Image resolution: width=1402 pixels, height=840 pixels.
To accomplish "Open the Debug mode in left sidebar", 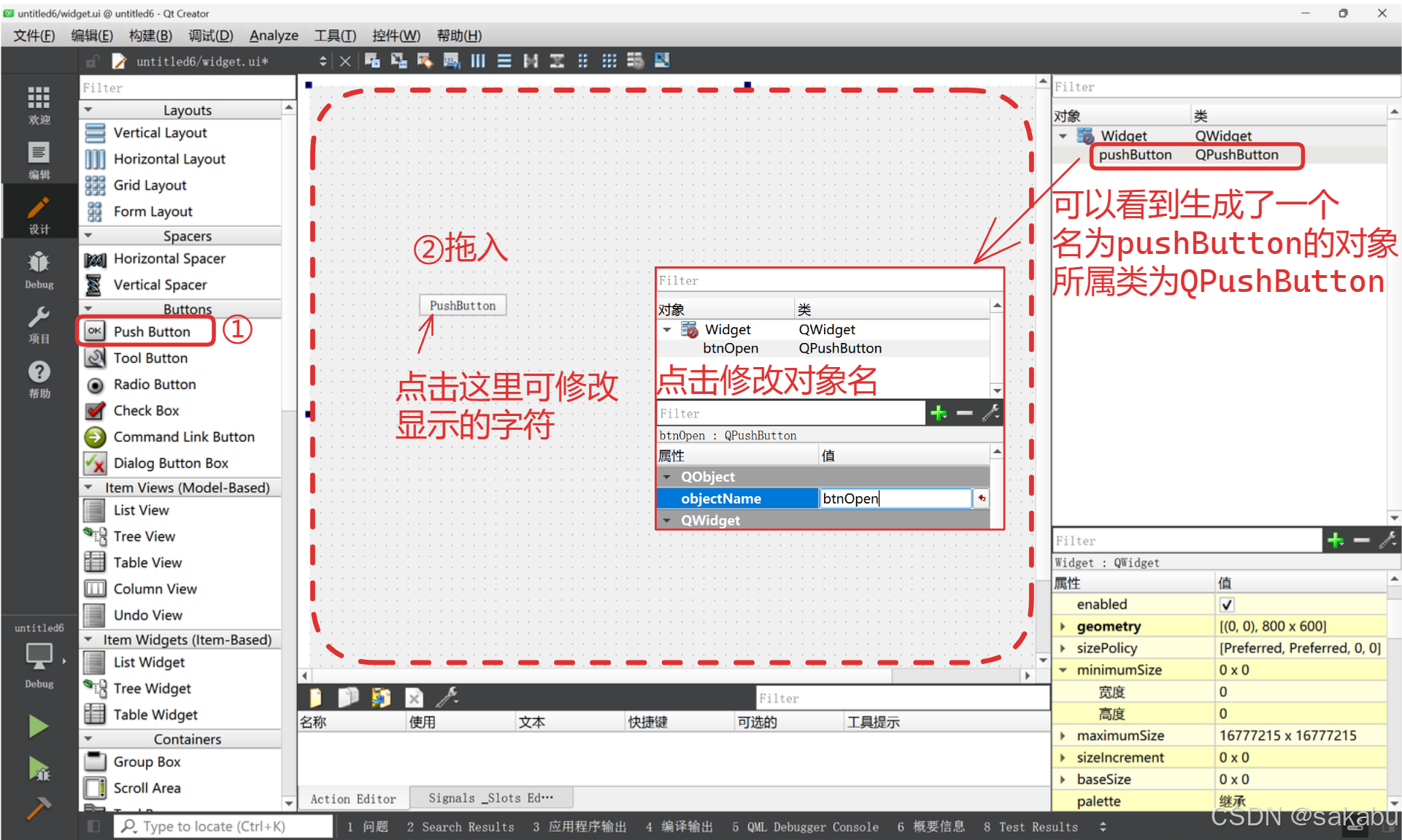I will tap(39, 270).
